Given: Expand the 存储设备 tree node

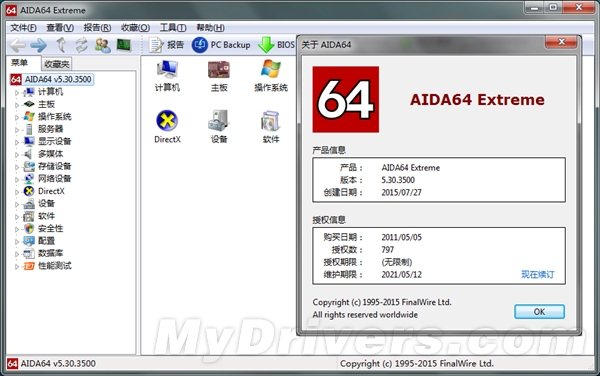Looking at the screenshot, I should (17, 167).
